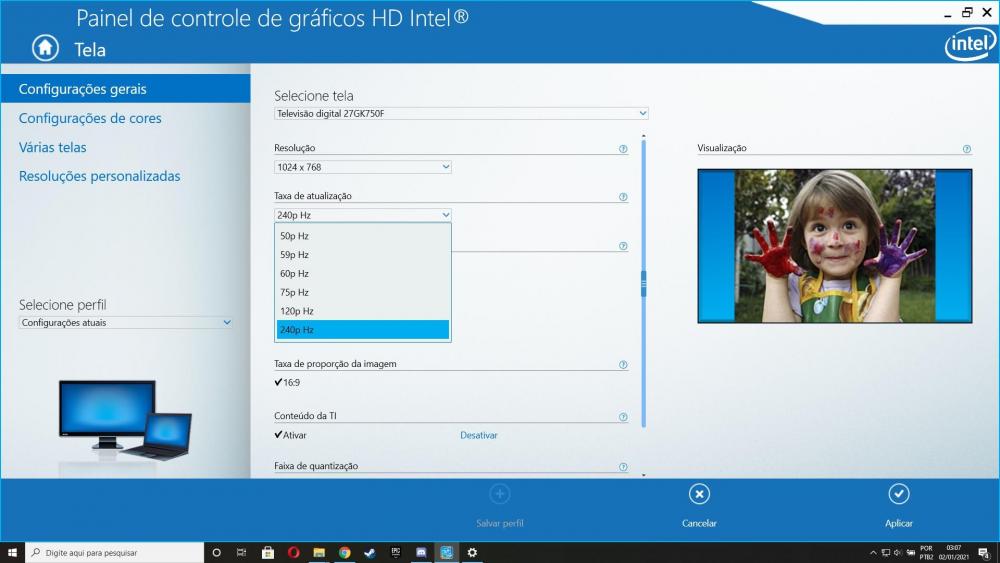Open help for Conteúdo da TI
The image size is (1000, 563).
point(623,417)
